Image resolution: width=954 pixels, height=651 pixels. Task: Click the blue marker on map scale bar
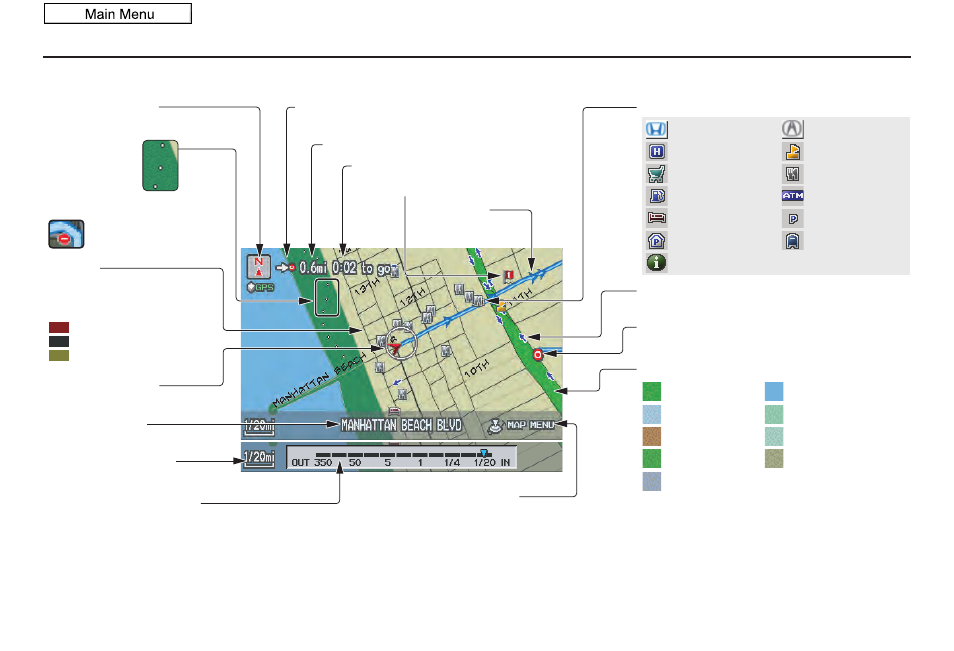coord(484,453)
